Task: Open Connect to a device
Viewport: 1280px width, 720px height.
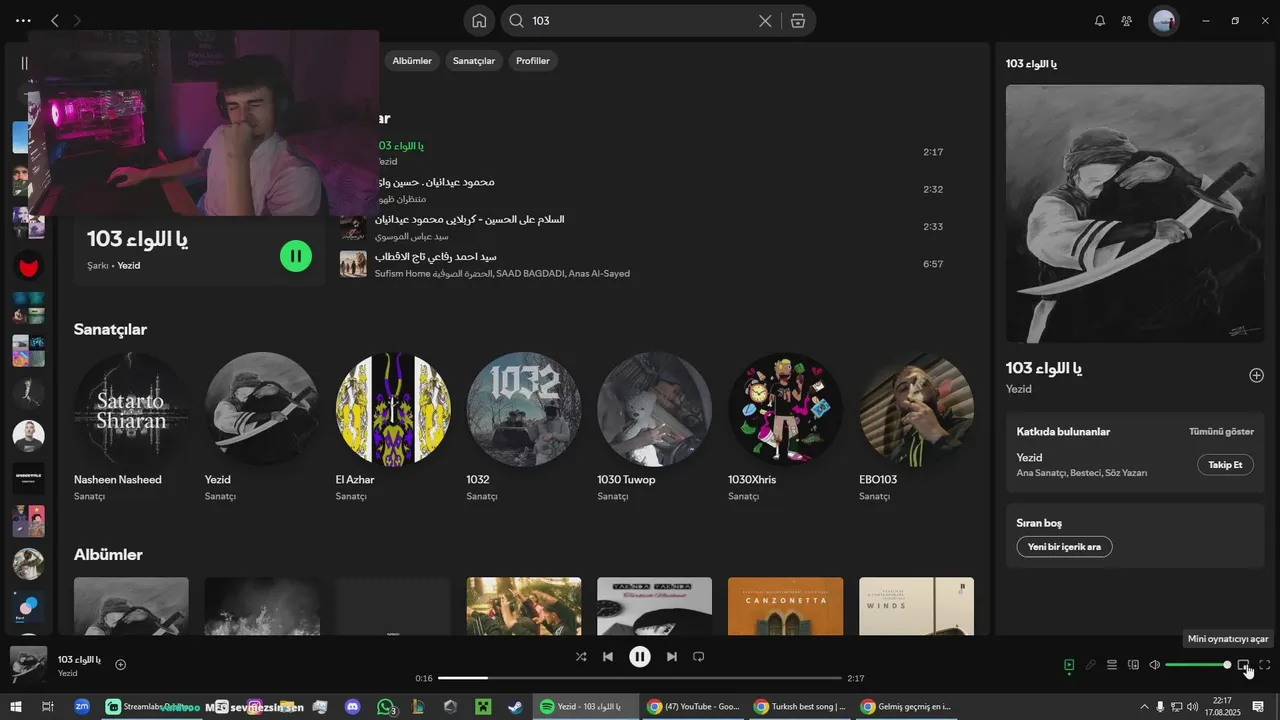Action: point(1133,665)
